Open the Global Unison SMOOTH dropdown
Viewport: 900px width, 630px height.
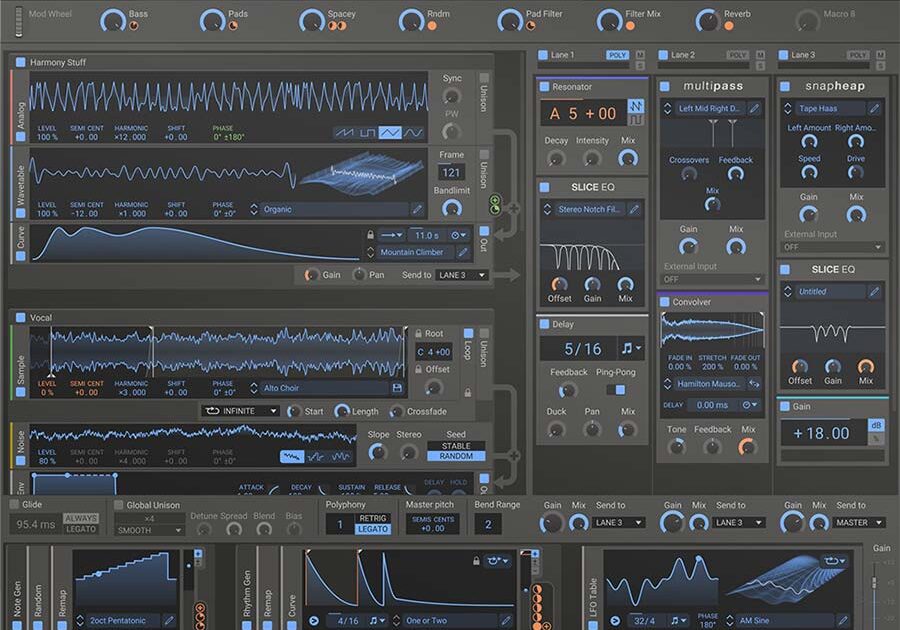pyautogui.click(x=149, y=530)
